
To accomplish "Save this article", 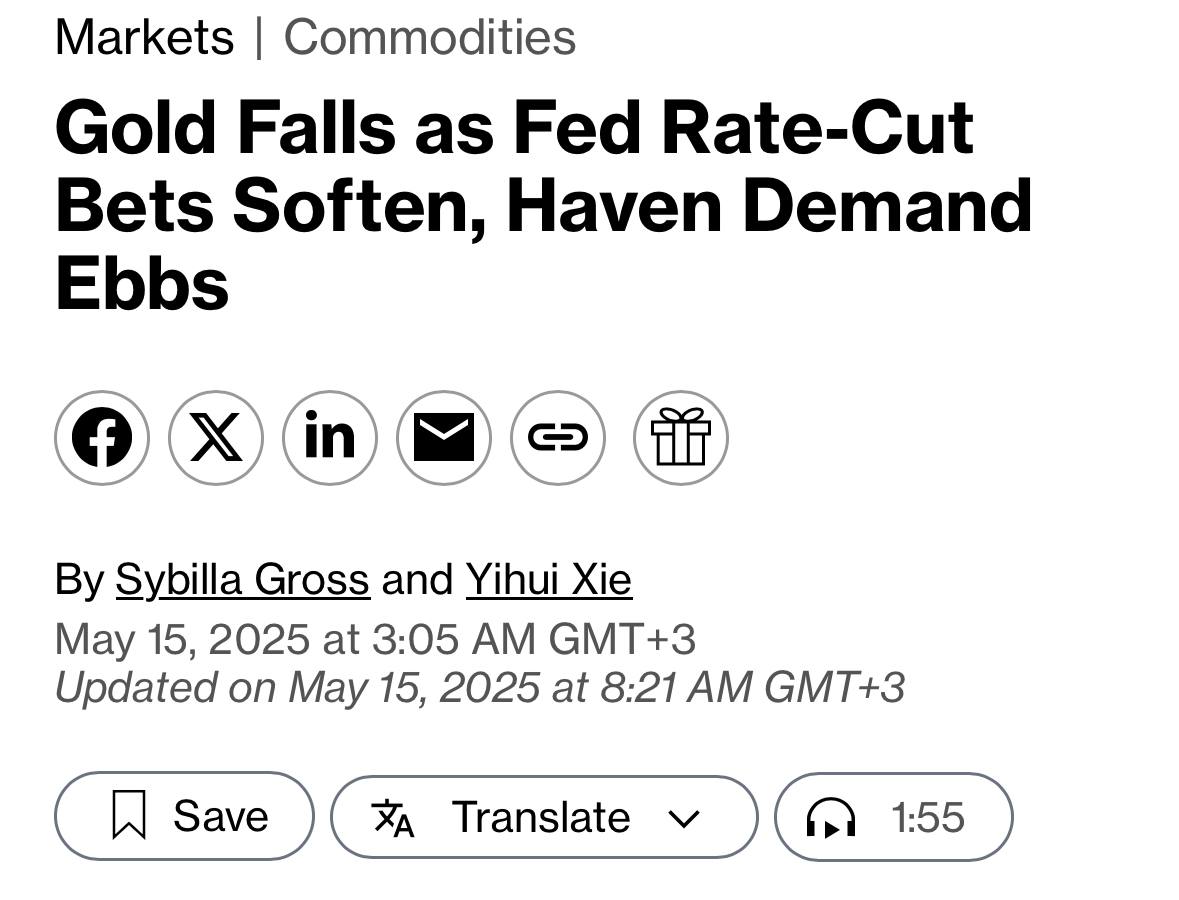I will click(x=184, y=816).
